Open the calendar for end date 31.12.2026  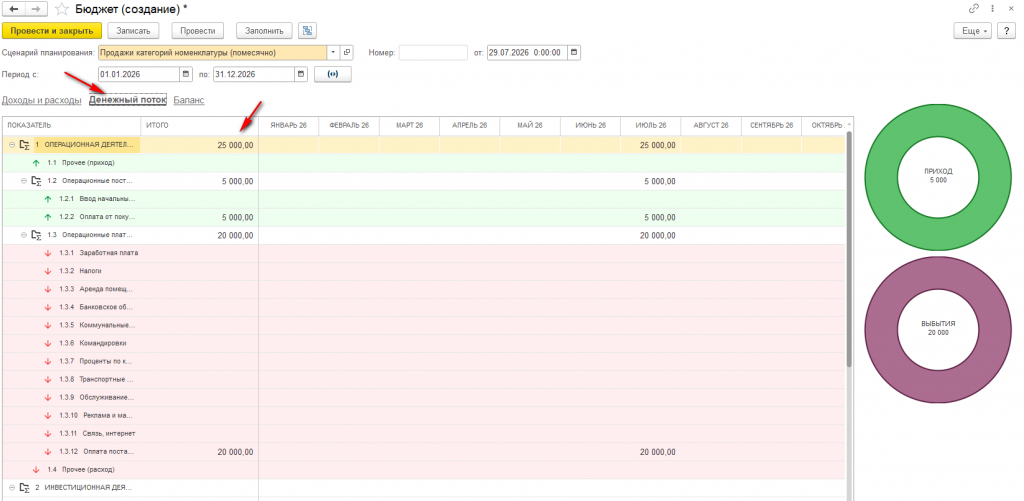point(301,74)
